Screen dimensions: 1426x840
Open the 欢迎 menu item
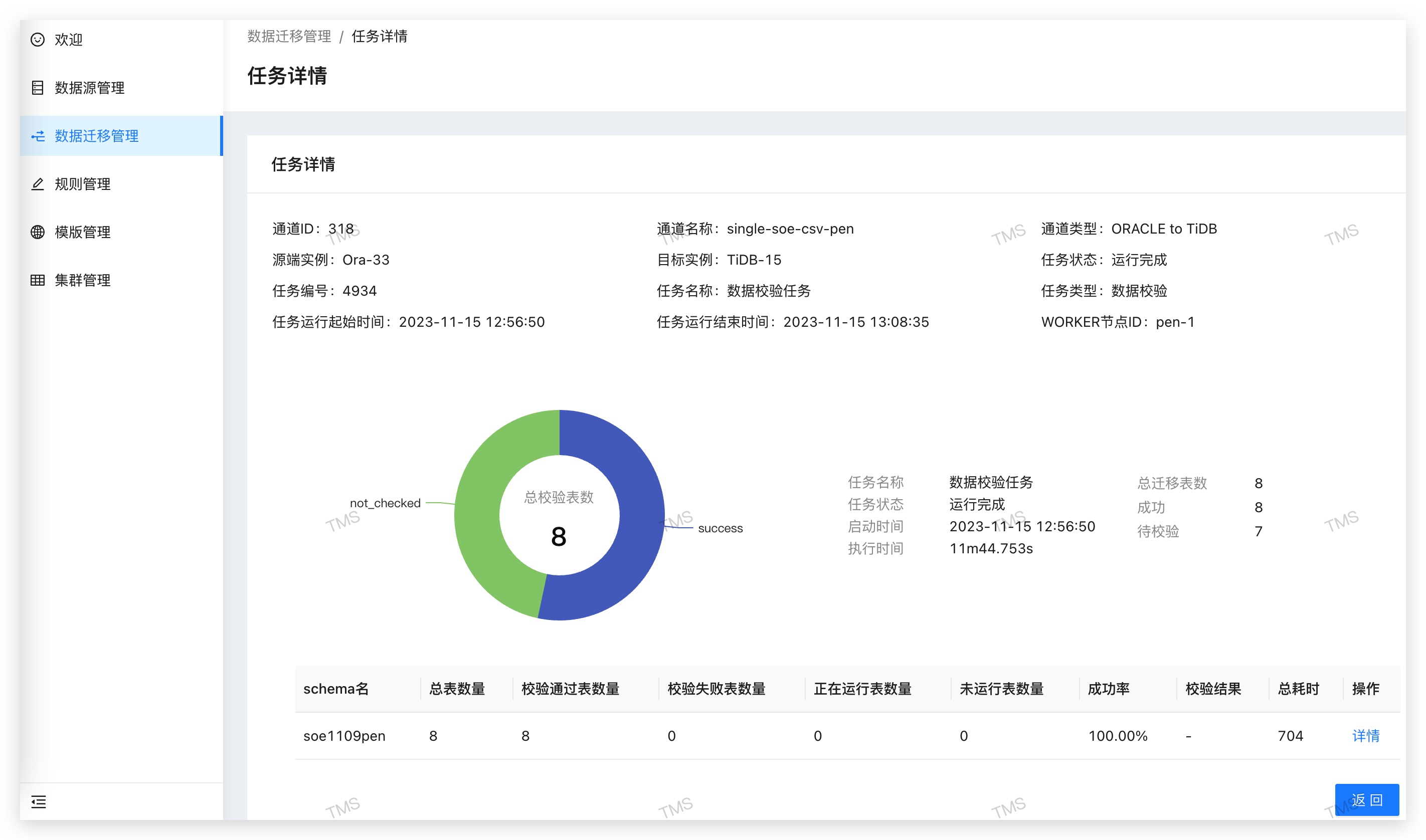click(x=69, y=40)
